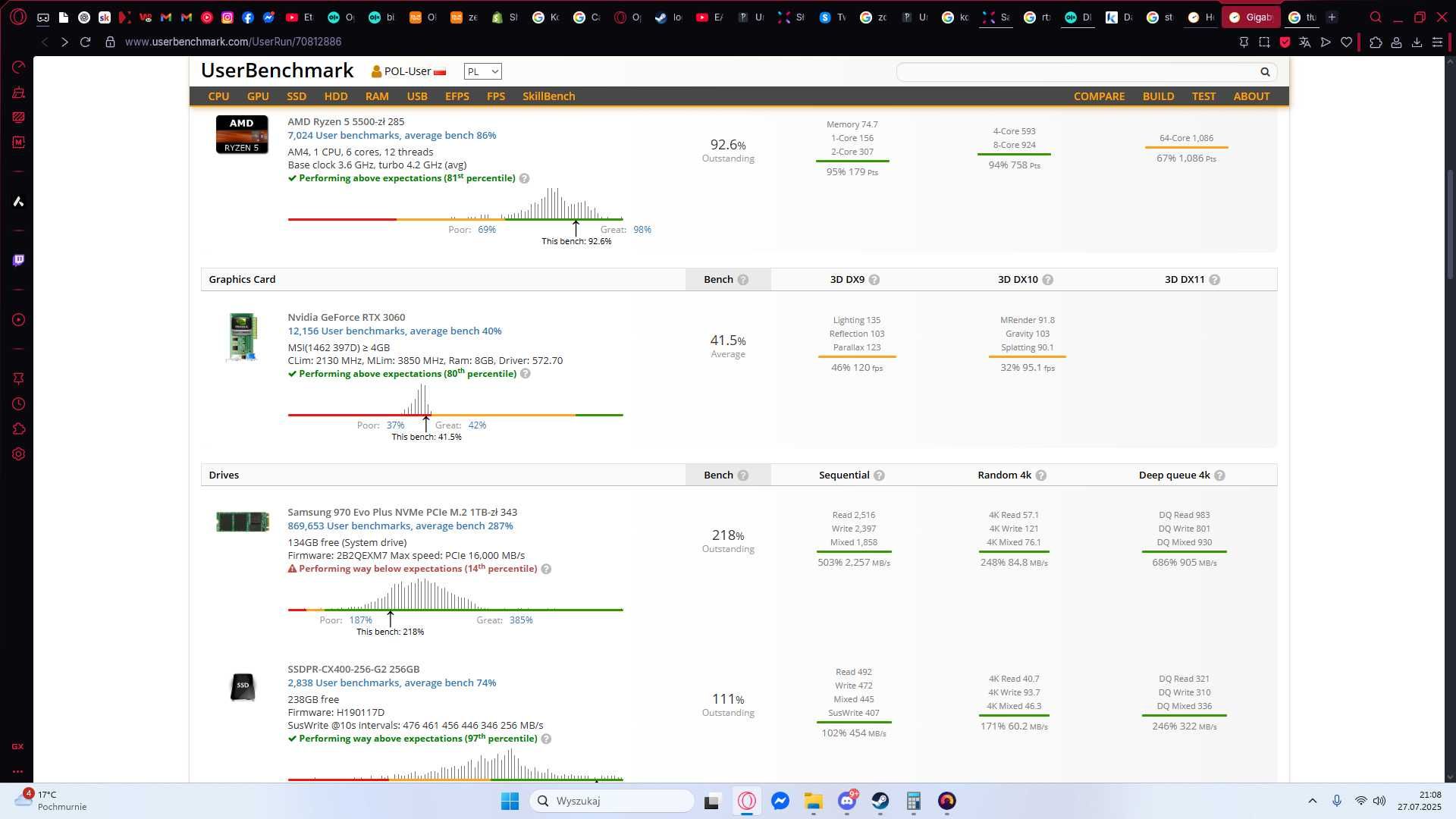Open toolbar extensions puzzle icon
The image size is (1456, 819).
click(x=1376, y=42)
